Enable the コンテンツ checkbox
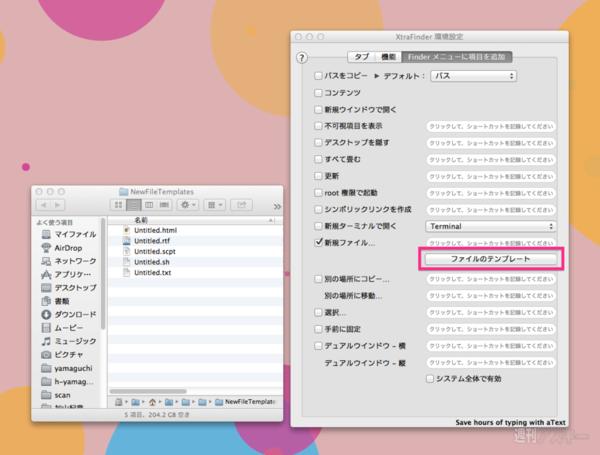 (318, 93)
